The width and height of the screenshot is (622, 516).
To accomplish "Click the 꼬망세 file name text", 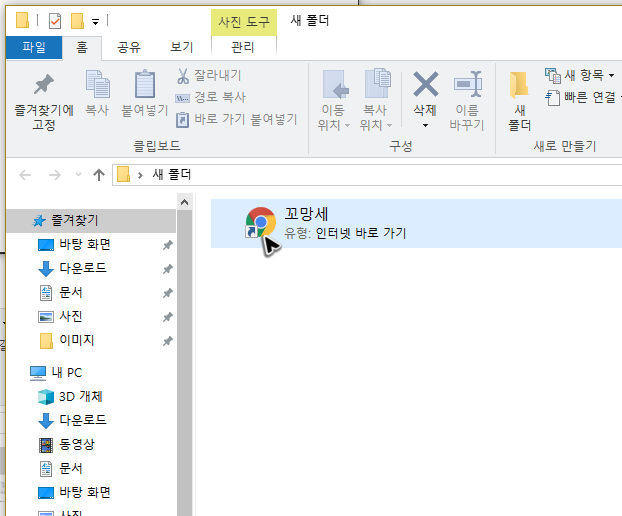I will click(306, 214).
